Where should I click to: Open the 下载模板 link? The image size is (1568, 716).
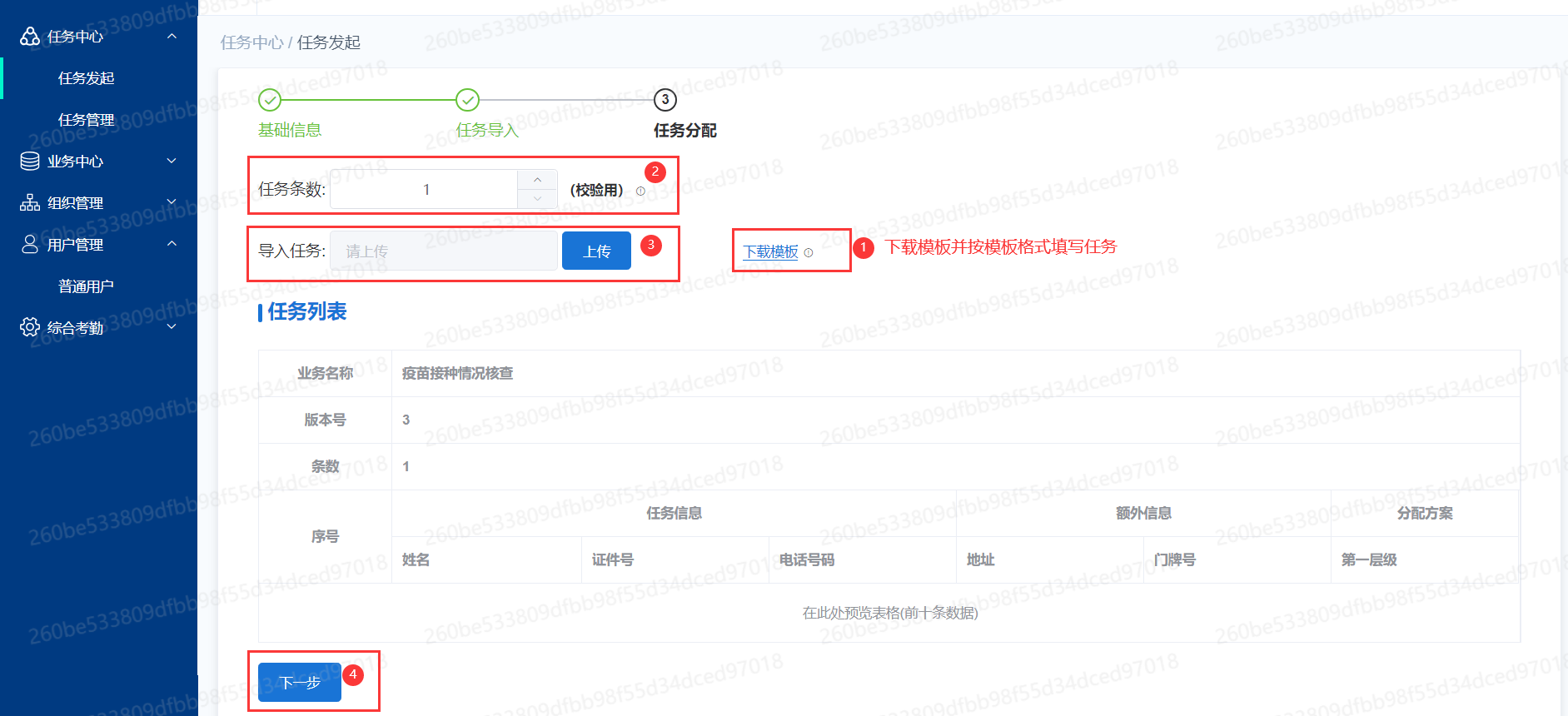(770, 251)
